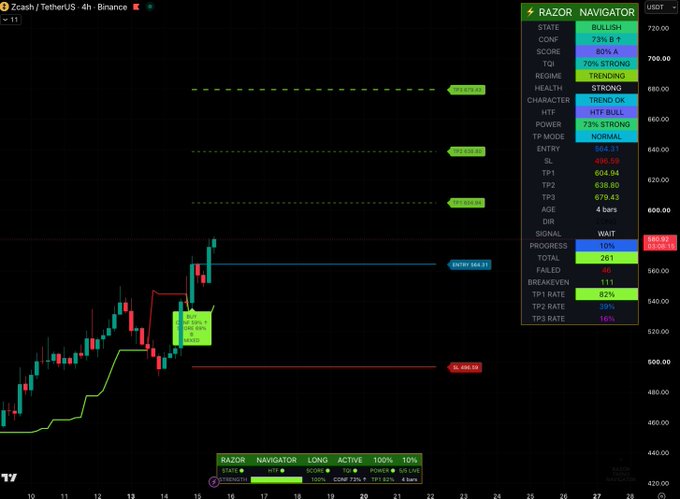Click 'TP1 82%' in the bottom panel
The image size is (680, 499).
point(382,479)
